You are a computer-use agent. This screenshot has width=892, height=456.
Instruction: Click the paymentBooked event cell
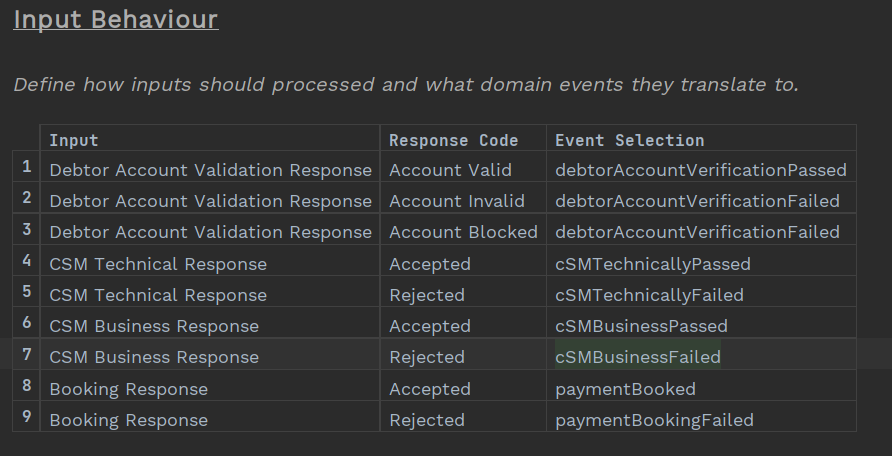[x=625, y=389]
